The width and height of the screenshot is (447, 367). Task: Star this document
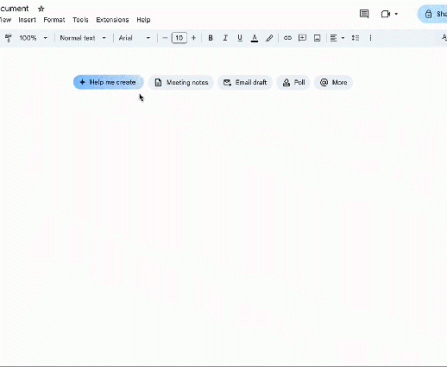(x=41, y=9)
